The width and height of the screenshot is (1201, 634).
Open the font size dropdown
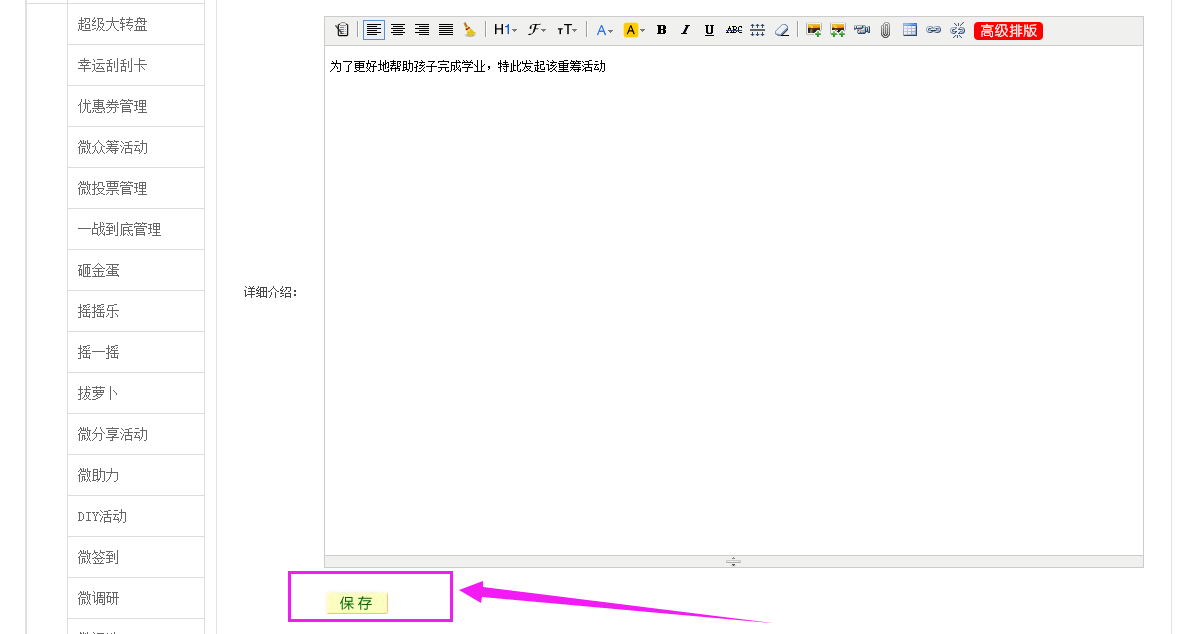point(567,30)
